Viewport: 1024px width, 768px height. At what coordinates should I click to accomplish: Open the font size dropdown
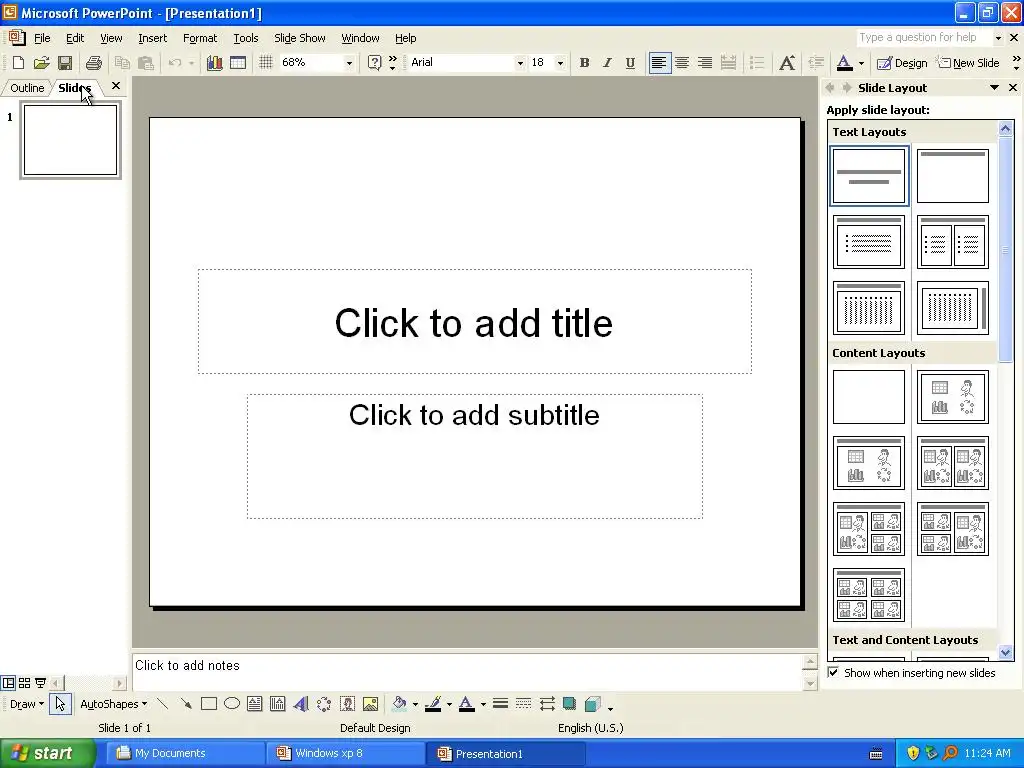click(560, 63)
